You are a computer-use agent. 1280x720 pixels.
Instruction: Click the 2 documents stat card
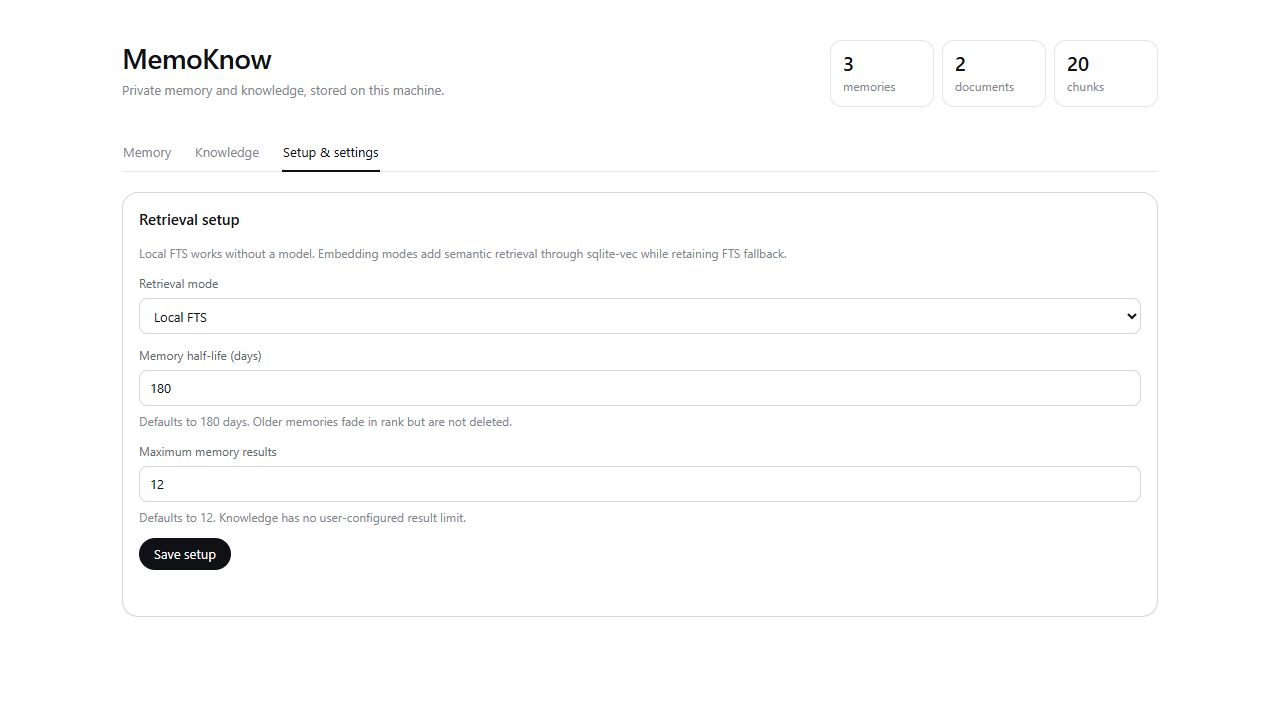pyautogui.click(x=994, y=73)
